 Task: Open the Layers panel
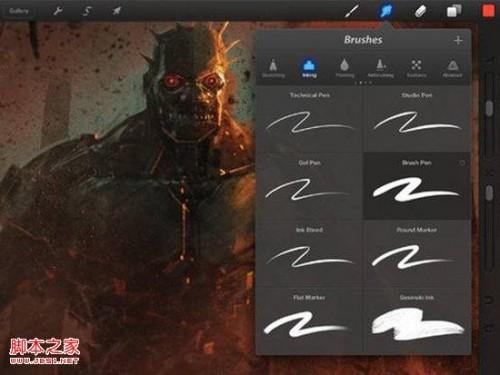tap(454, 11)
